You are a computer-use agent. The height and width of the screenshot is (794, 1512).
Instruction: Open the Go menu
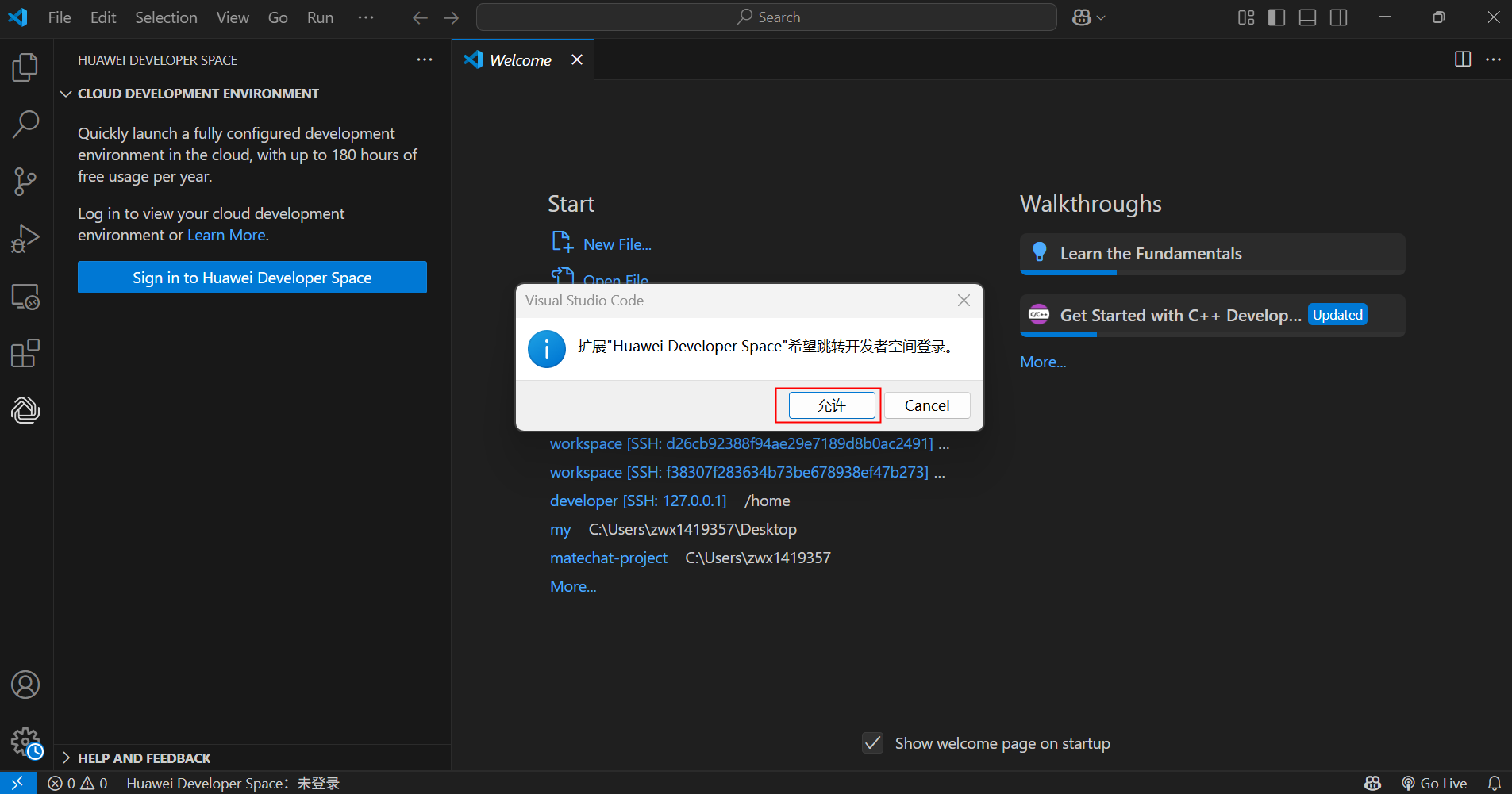coord(278,17)
